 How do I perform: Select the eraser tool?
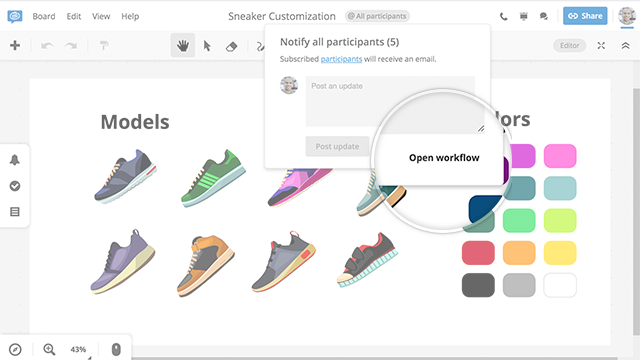coord(231,46)
